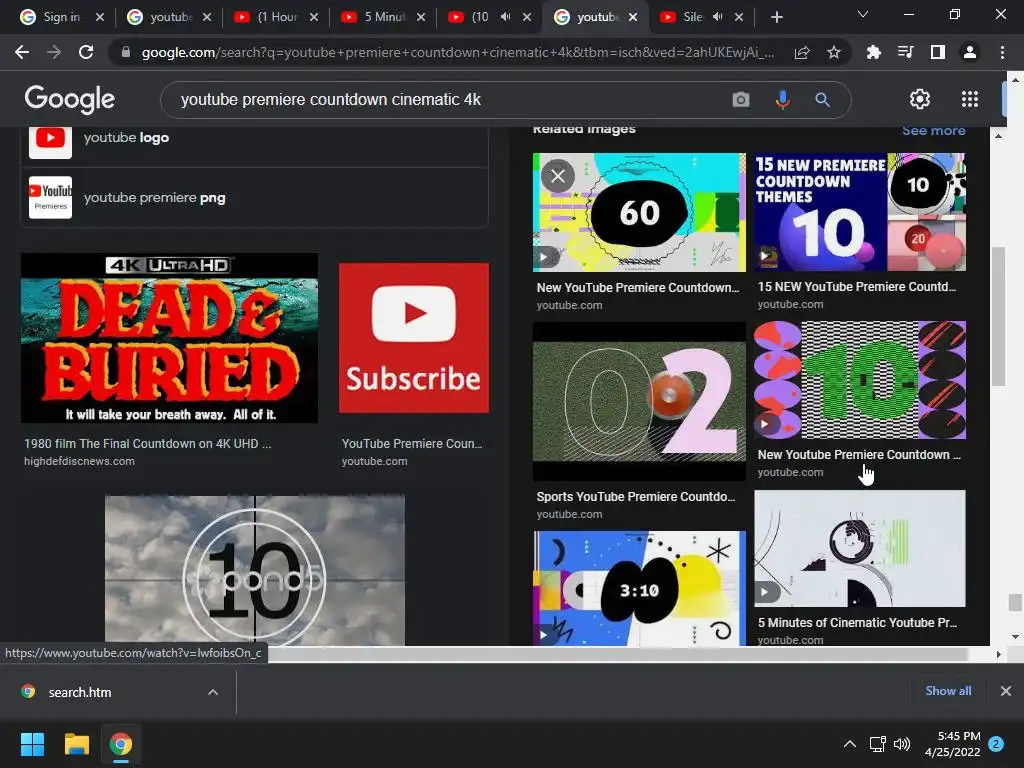Click the browser back arrow
1024x768 pixels.
22,52
